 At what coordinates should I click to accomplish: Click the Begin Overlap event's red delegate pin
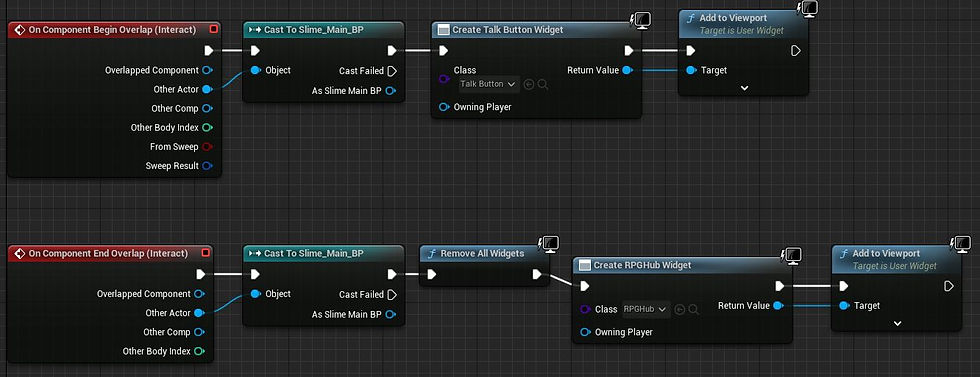pos(214,29)
